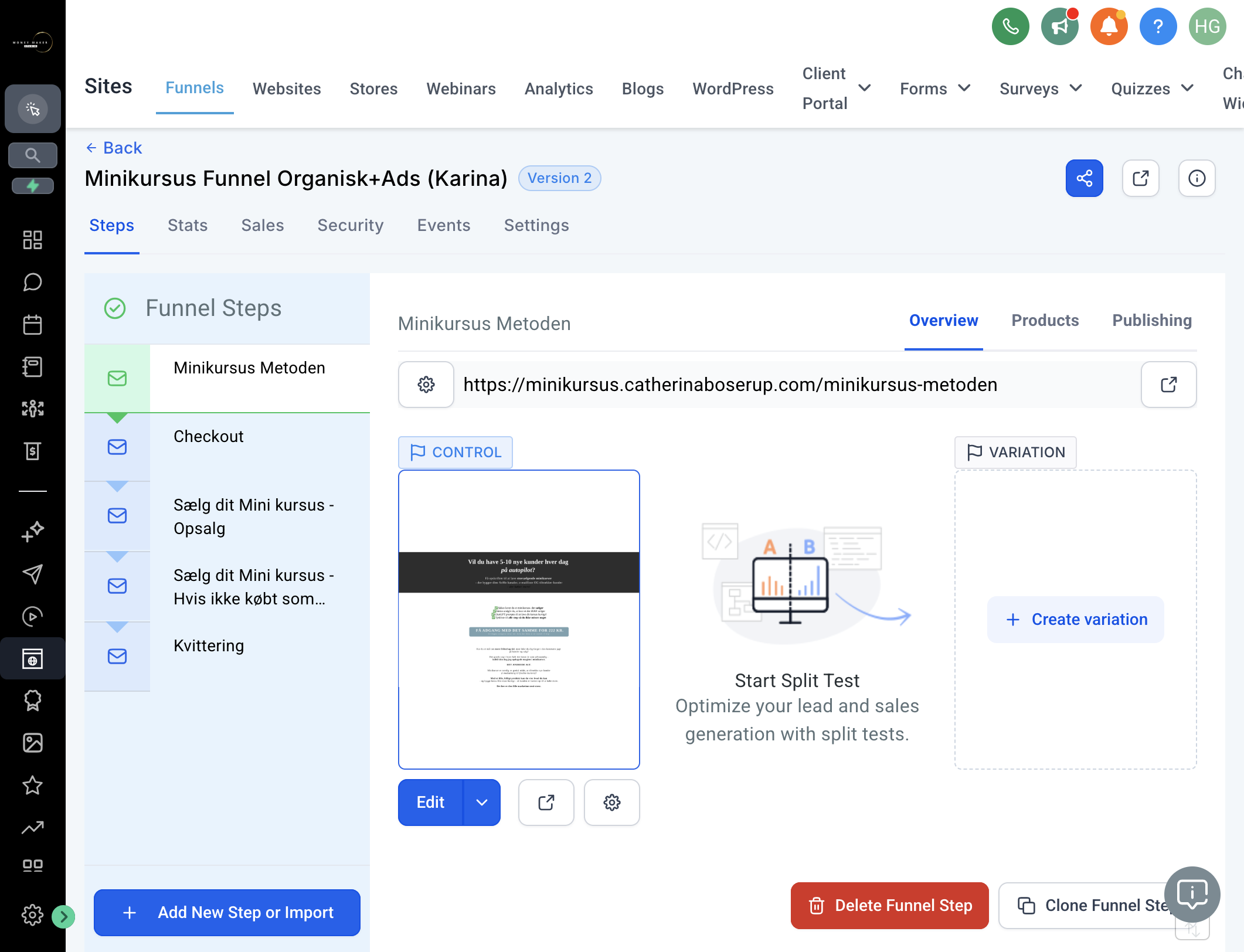This screenshot has height=952, width=1244.
Task: Open the payments invoice icon in sidebar
Action: coord(33,451)
